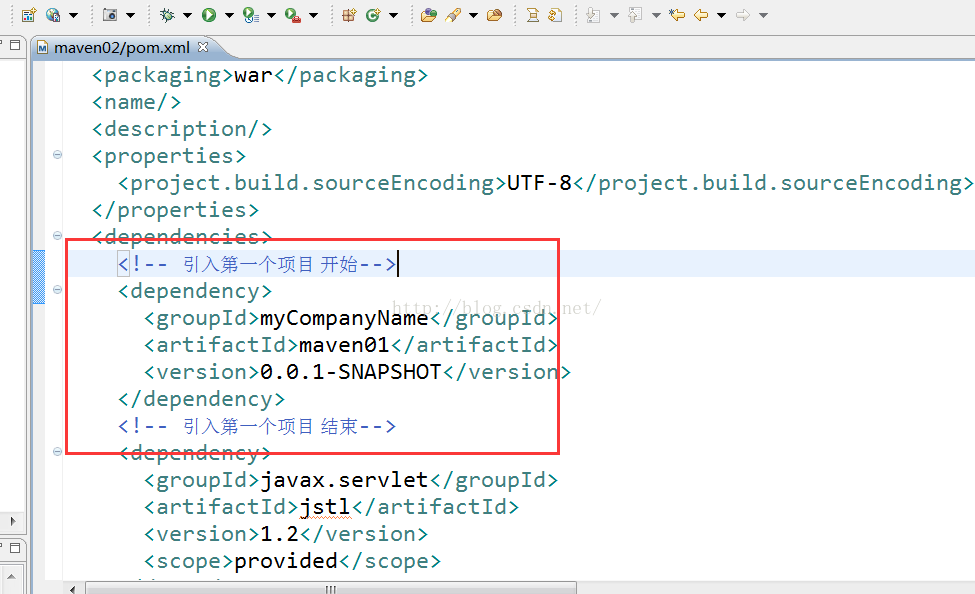Click the Open Task folder icon
This screenshot has height=594, width=975.
494,15
